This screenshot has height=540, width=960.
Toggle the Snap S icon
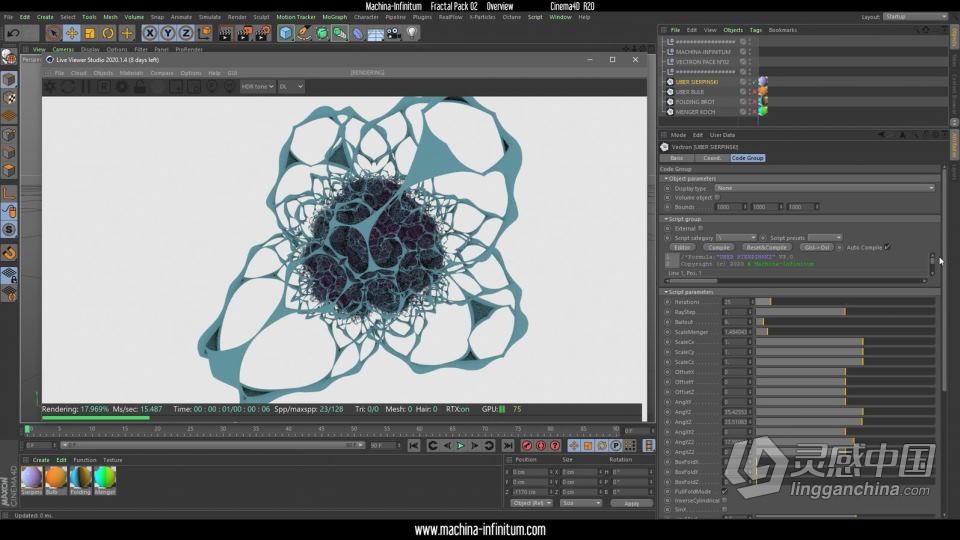(x=9, y=230)
